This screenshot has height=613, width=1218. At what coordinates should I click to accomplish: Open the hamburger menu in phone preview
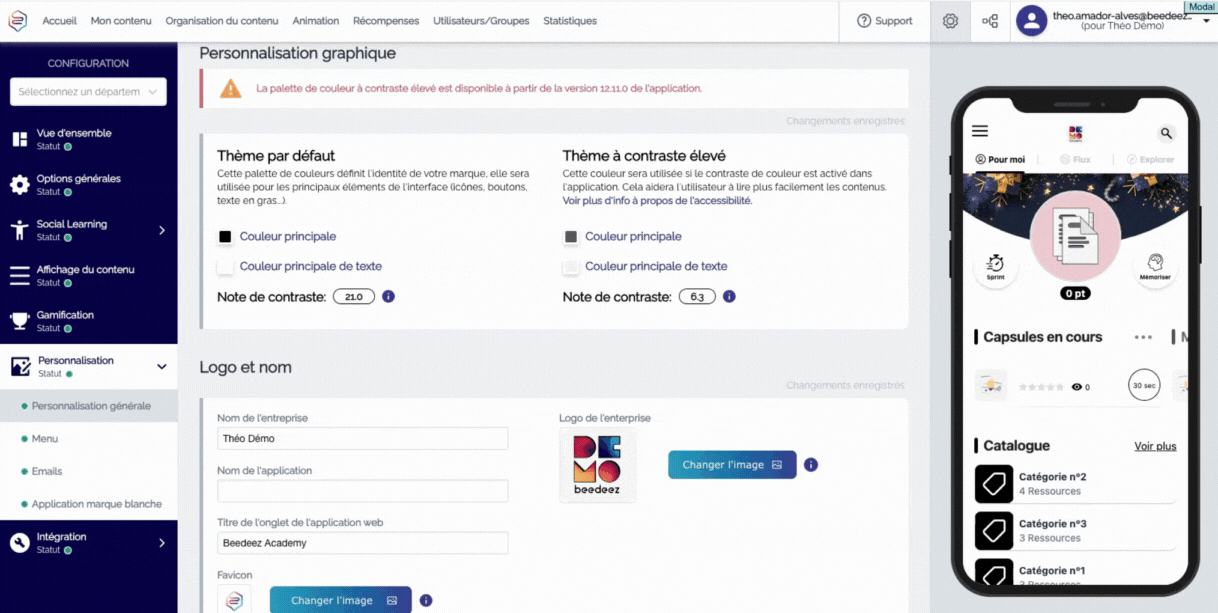click(980, 131)
